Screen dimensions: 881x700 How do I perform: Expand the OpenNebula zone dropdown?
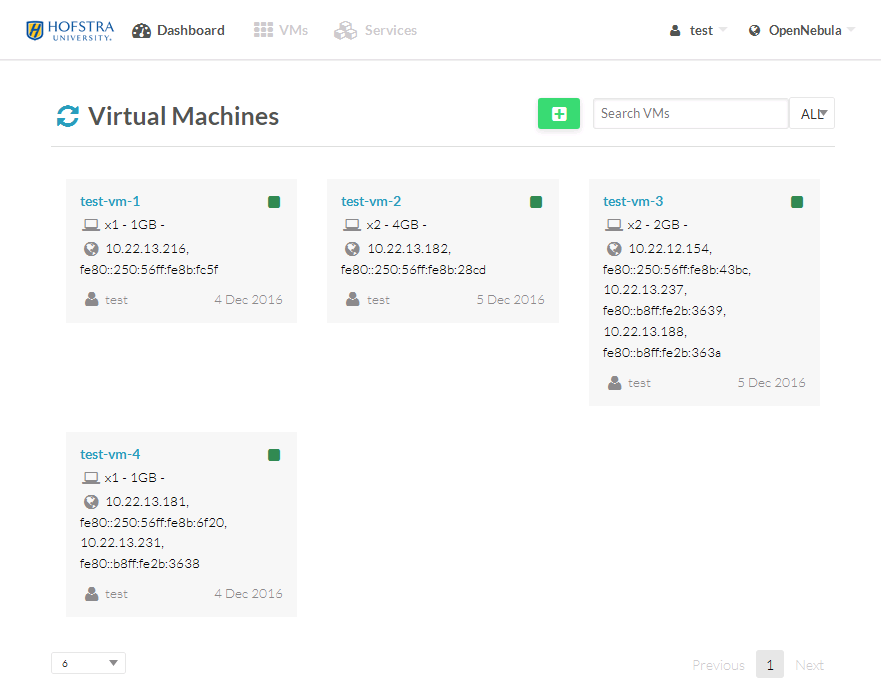pos(802,30)
